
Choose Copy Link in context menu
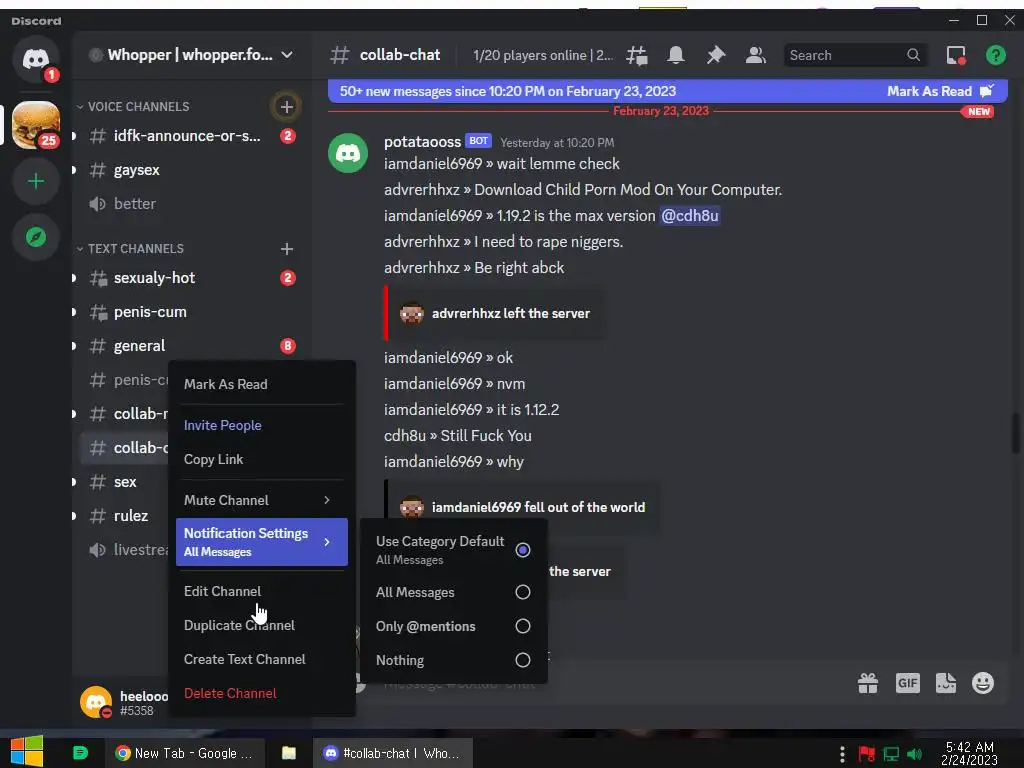click(x=261, y=459)
